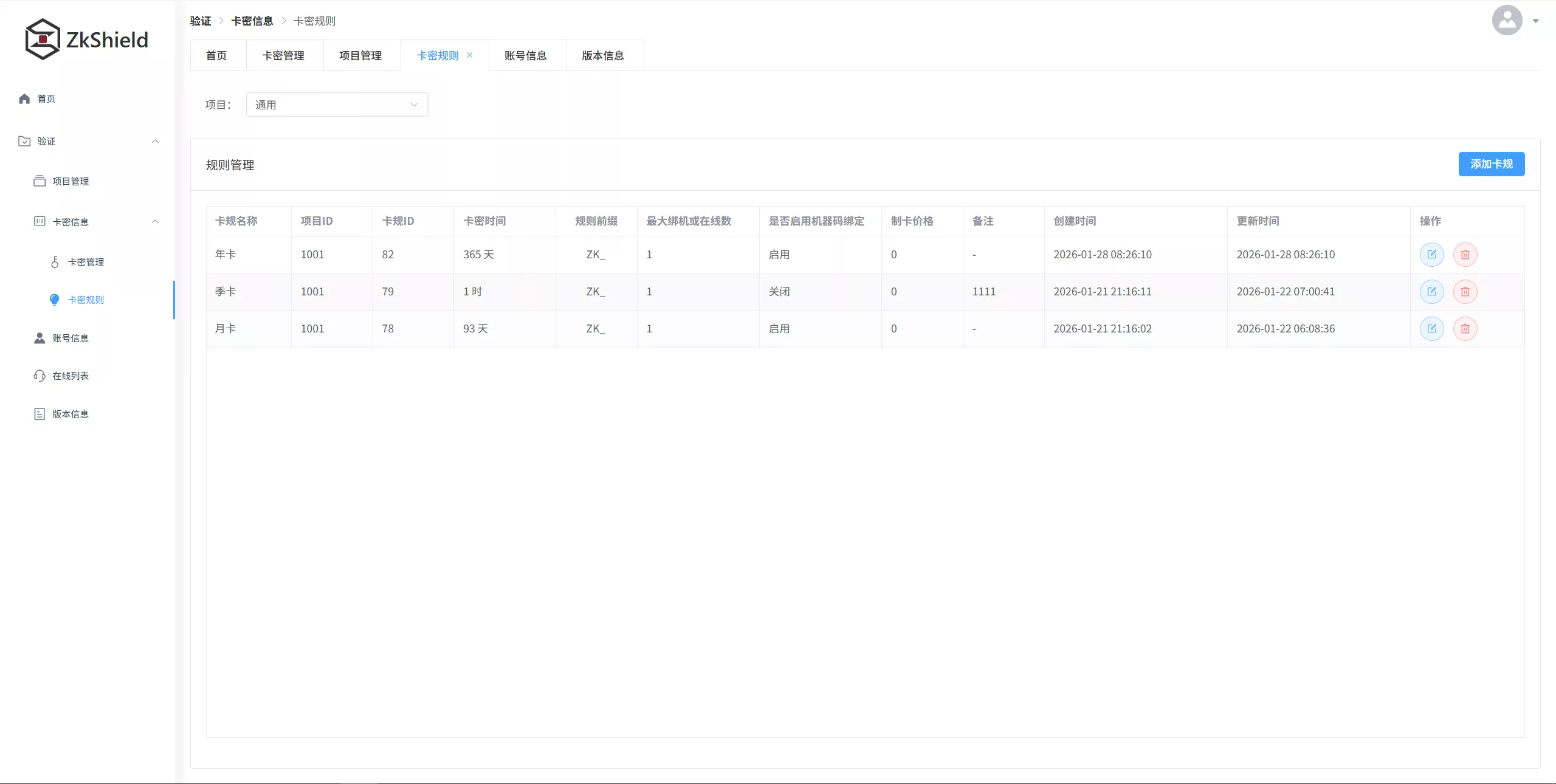The height and width of the screenshot is (784, 1556).
Task: Open 在线列表 in the sidebar
Action: point(71,376)
